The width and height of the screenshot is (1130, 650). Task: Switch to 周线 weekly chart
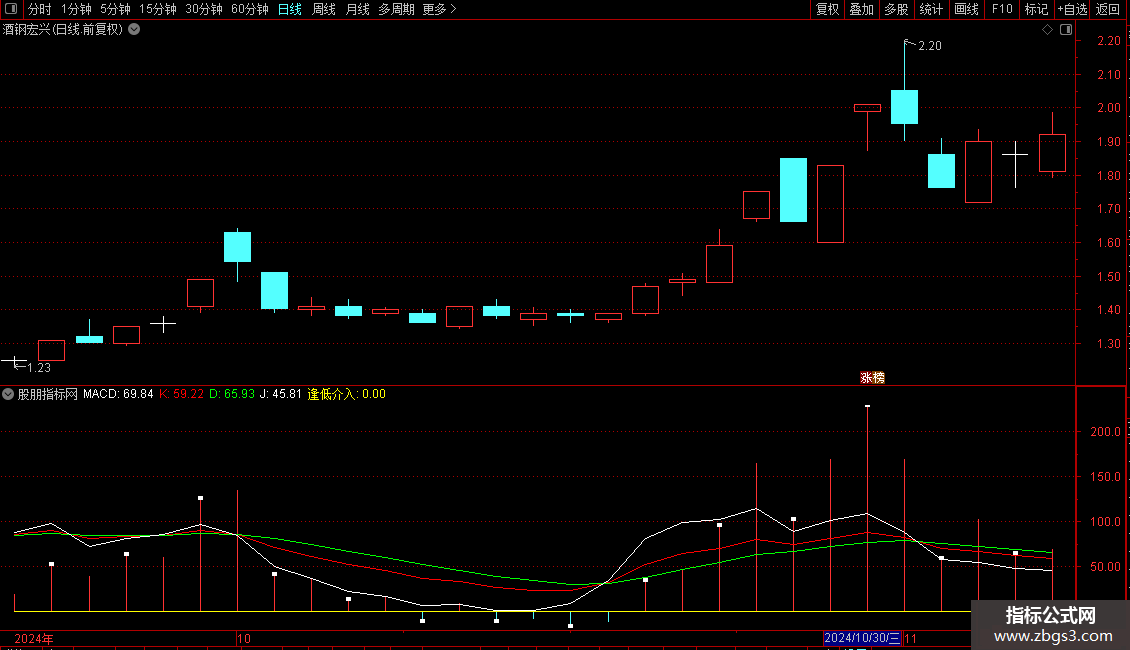324,9
